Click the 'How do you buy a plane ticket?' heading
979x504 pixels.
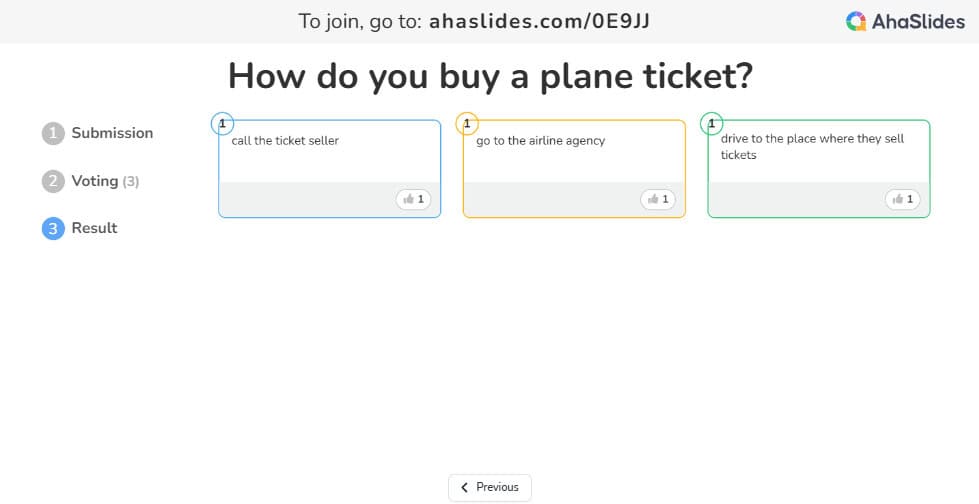tap(490, 76)
